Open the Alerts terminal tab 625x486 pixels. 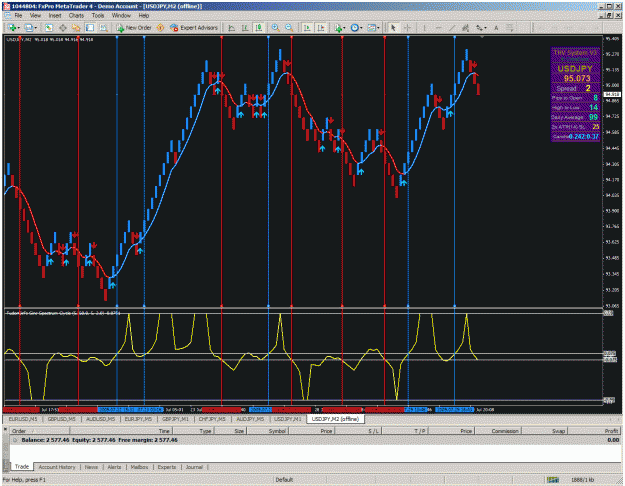pyautogui.click(x=114, y=467)
